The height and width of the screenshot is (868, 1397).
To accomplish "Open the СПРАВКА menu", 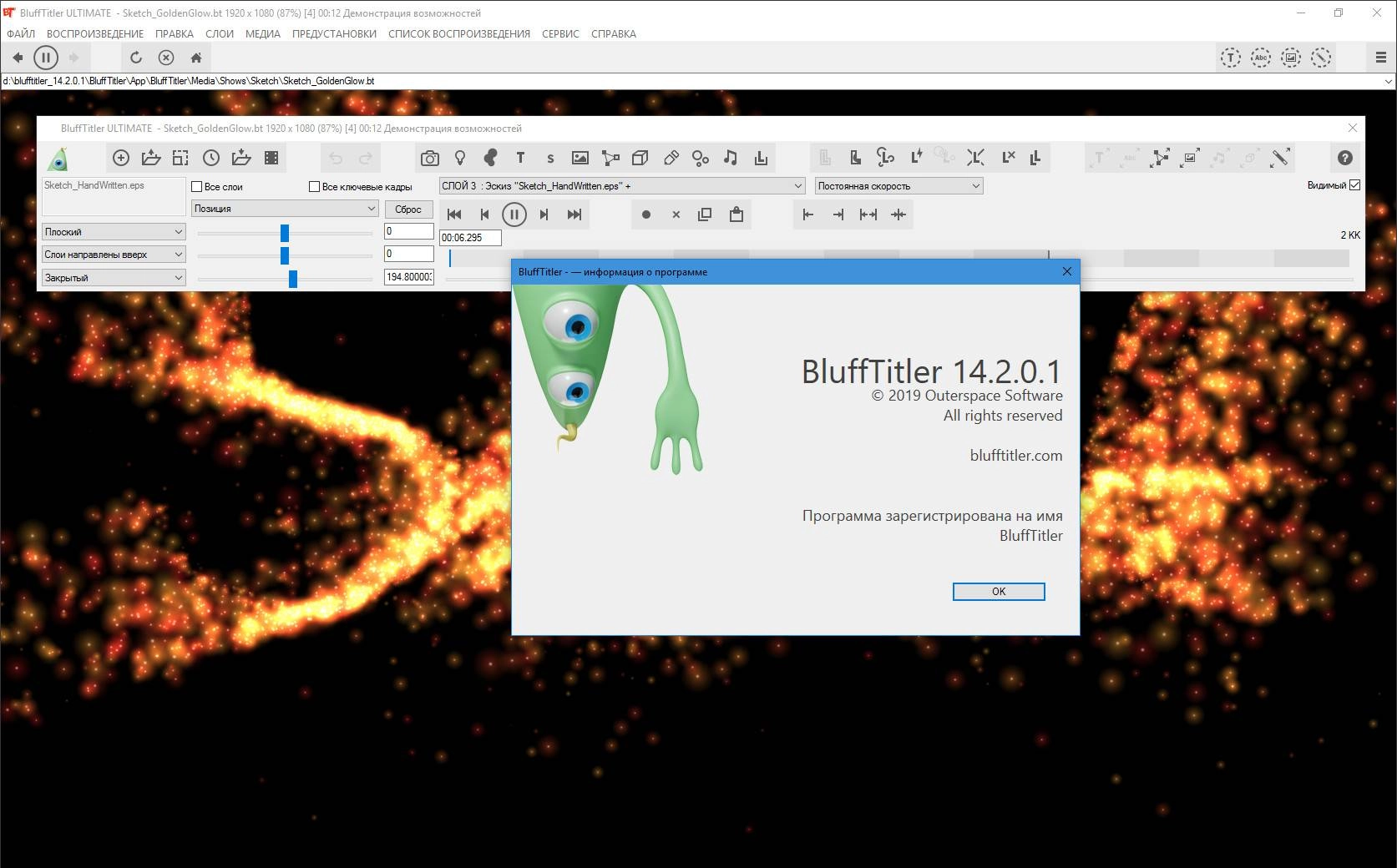I will pyautogui.click(x=614, y=34).
